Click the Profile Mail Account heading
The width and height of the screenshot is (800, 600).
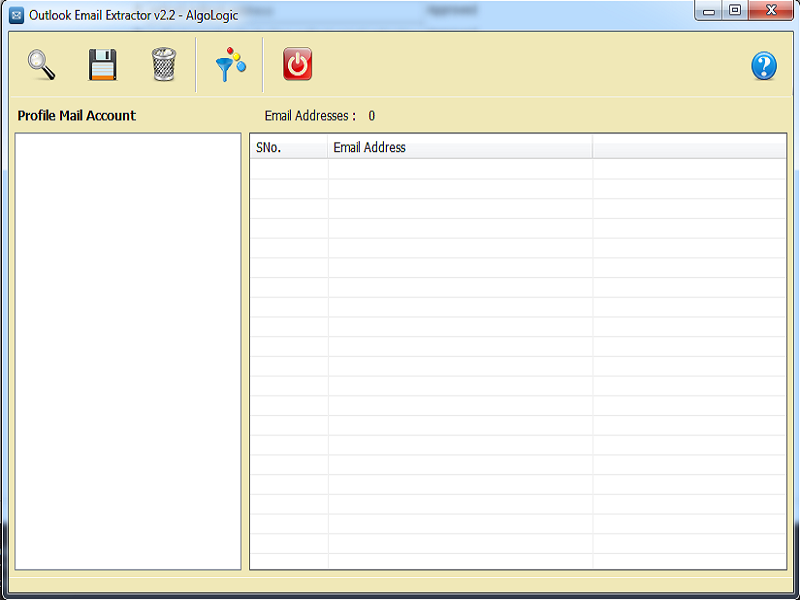click(x=77, y=115)
